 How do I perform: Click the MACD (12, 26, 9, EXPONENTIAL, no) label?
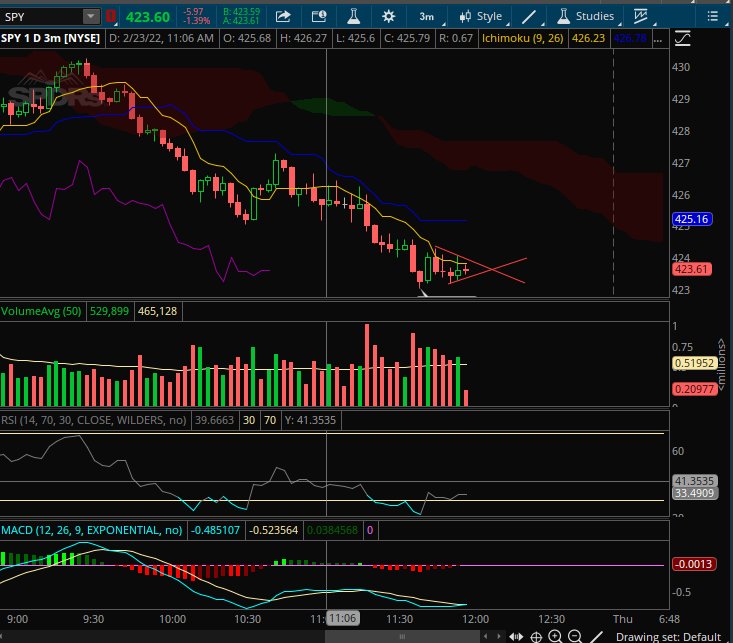pyautogui.click(x=92, y=530)
